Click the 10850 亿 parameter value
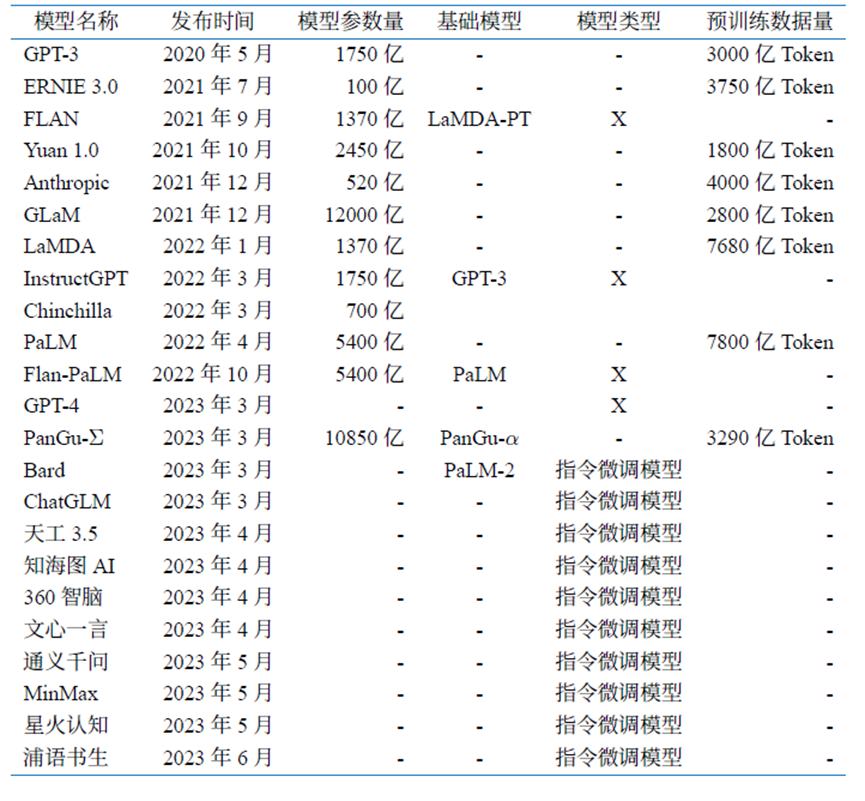 click(x=364, y=438)
